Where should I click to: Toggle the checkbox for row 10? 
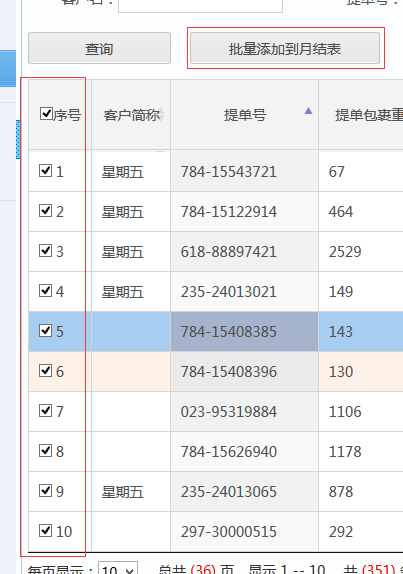click(x=45, y=530)
